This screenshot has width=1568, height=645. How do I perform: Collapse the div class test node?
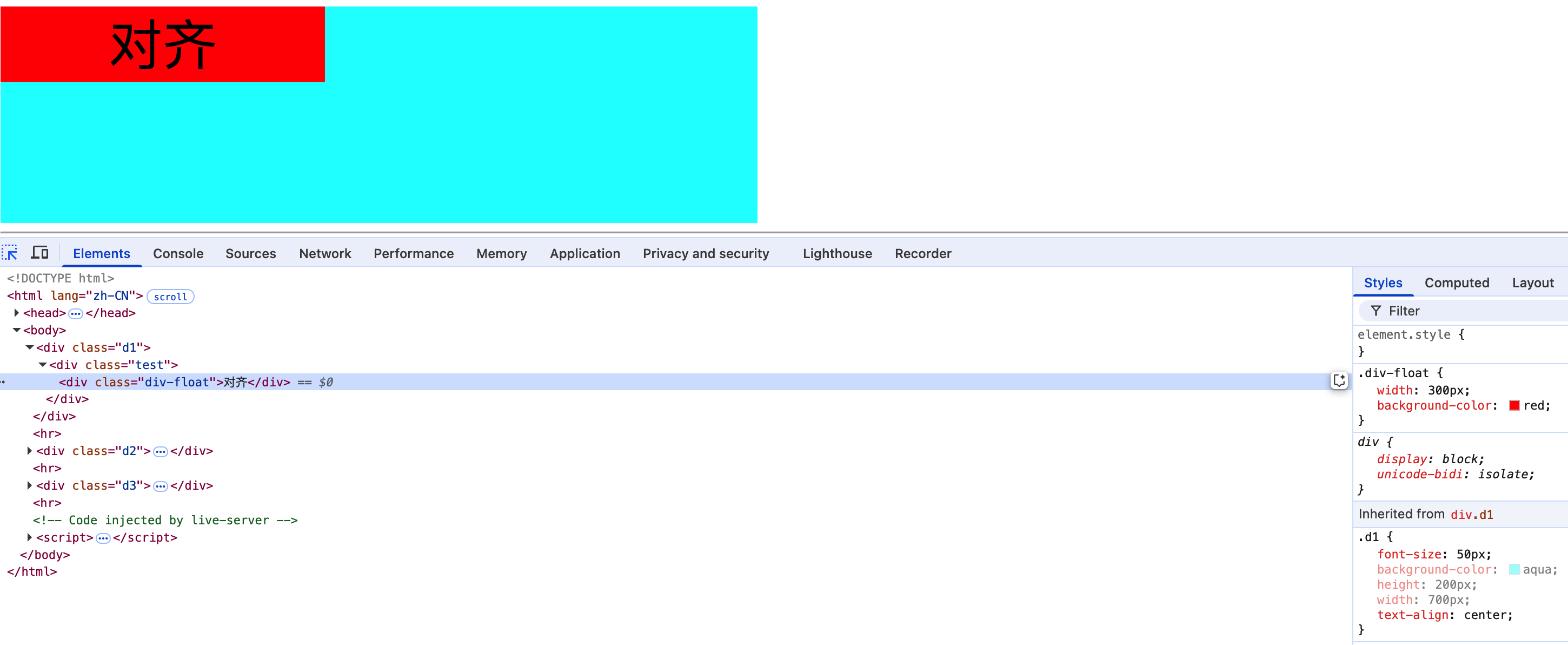[43, 365]
